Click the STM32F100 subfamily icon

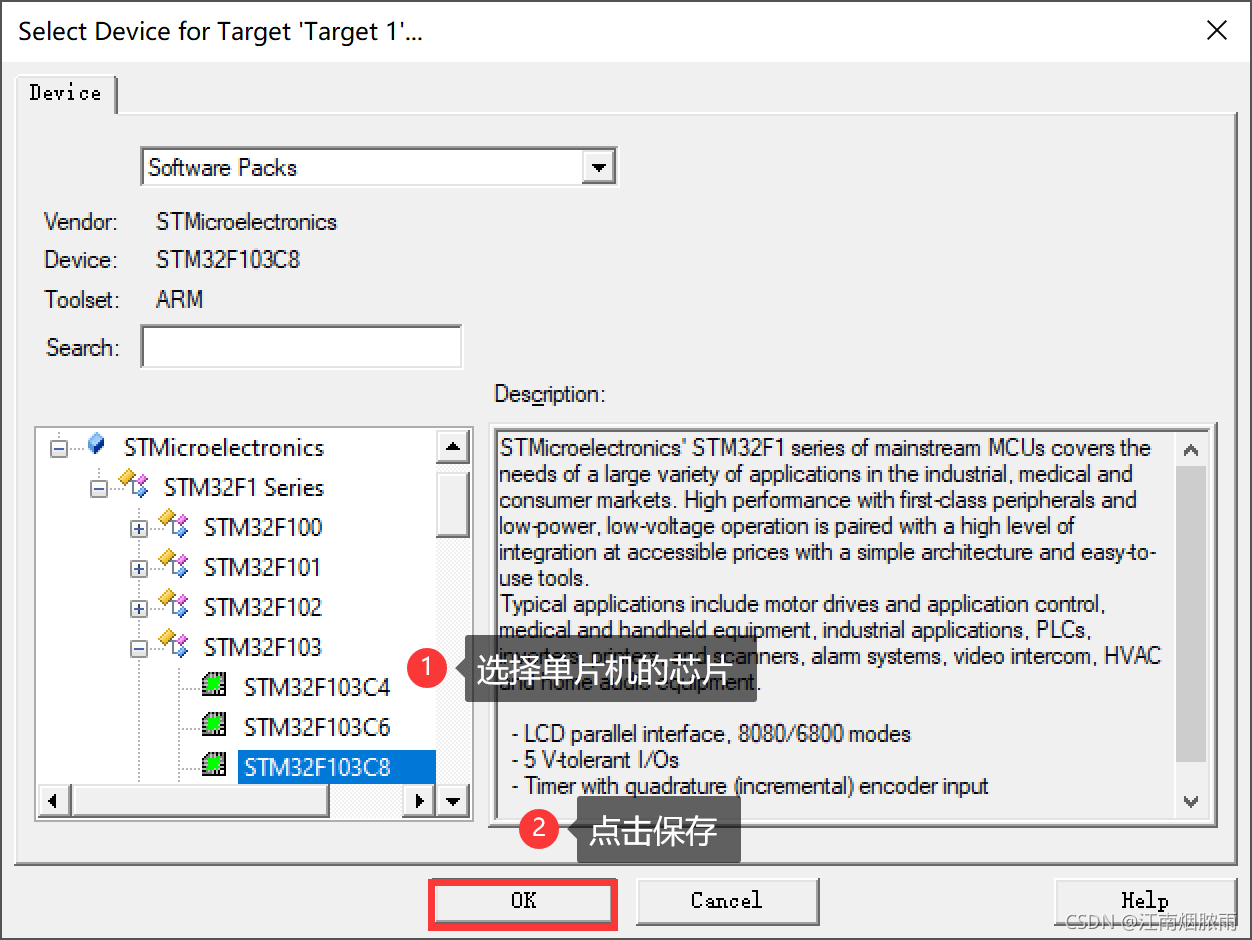point(174,525)
